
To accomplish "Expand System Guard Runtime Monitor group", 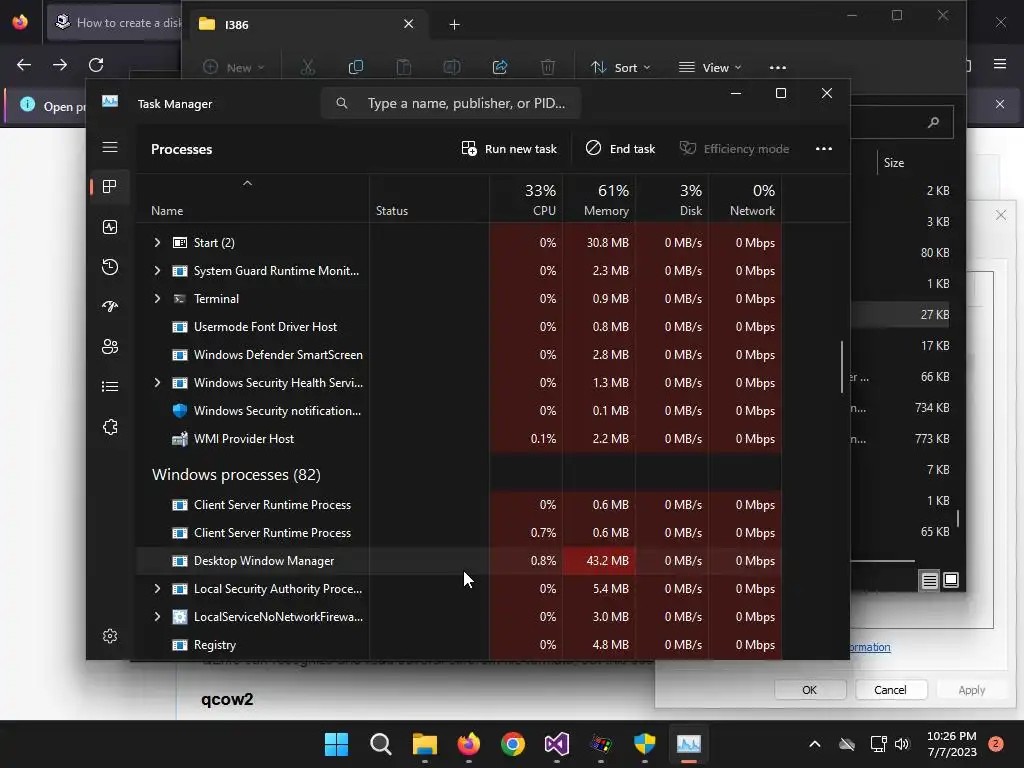I will [157, 270].
